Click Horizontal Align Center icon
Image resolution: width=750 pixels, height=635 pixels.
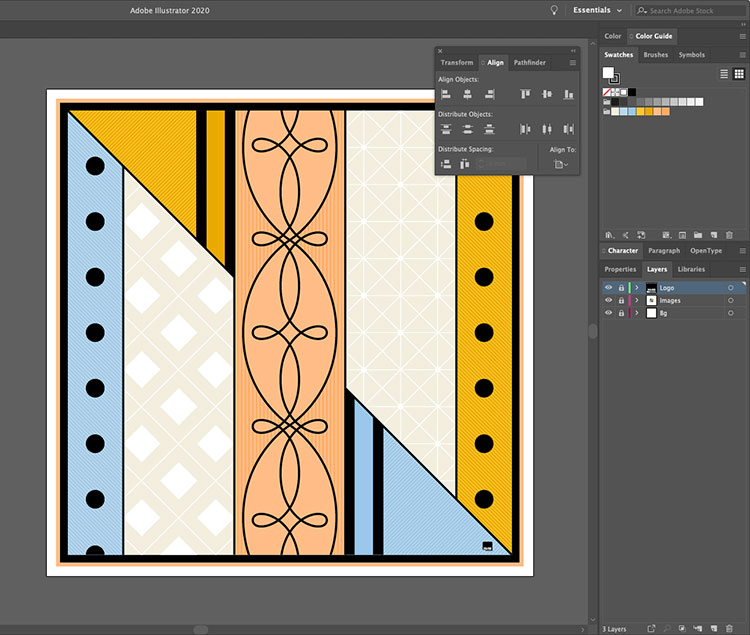click(467, 94)
